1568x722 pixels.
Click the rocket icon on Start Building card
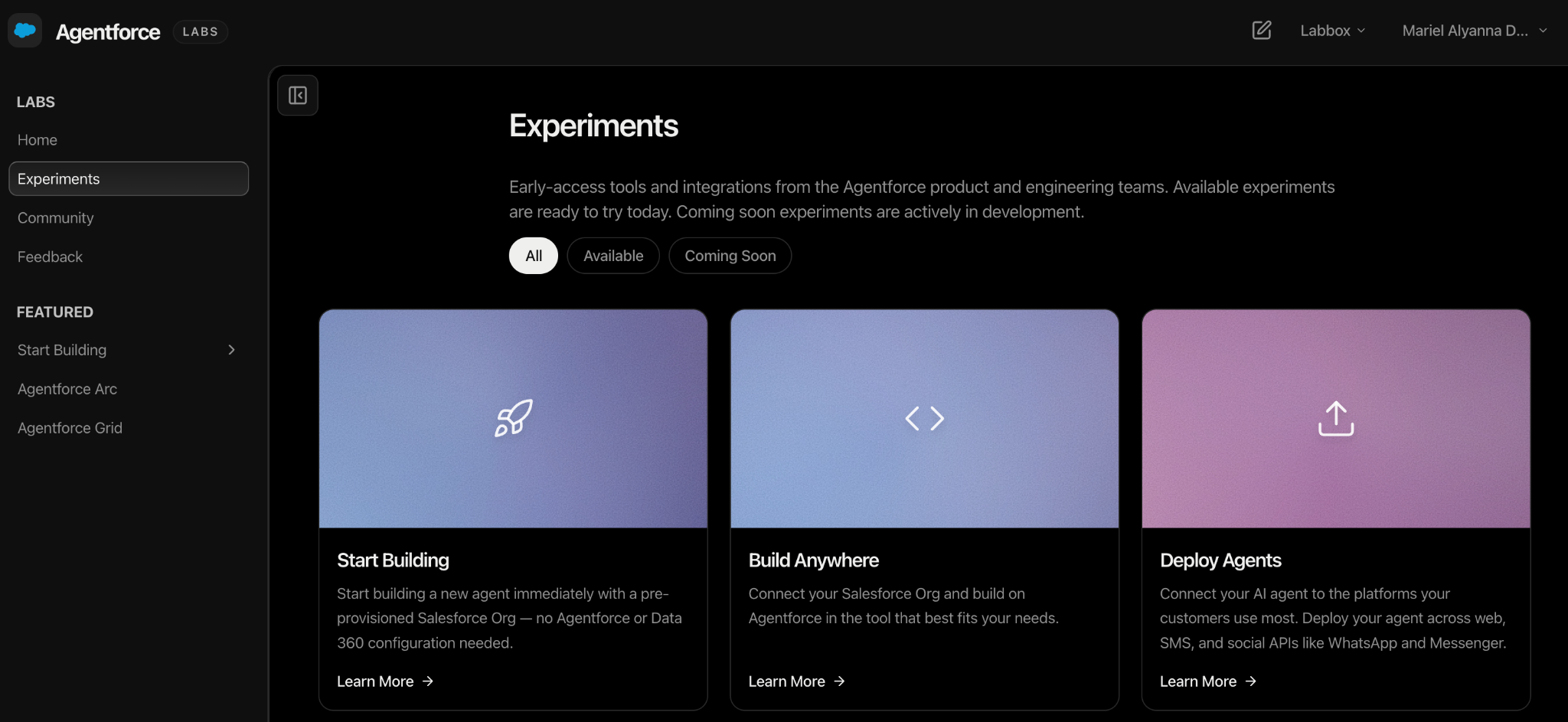(513, 418)
